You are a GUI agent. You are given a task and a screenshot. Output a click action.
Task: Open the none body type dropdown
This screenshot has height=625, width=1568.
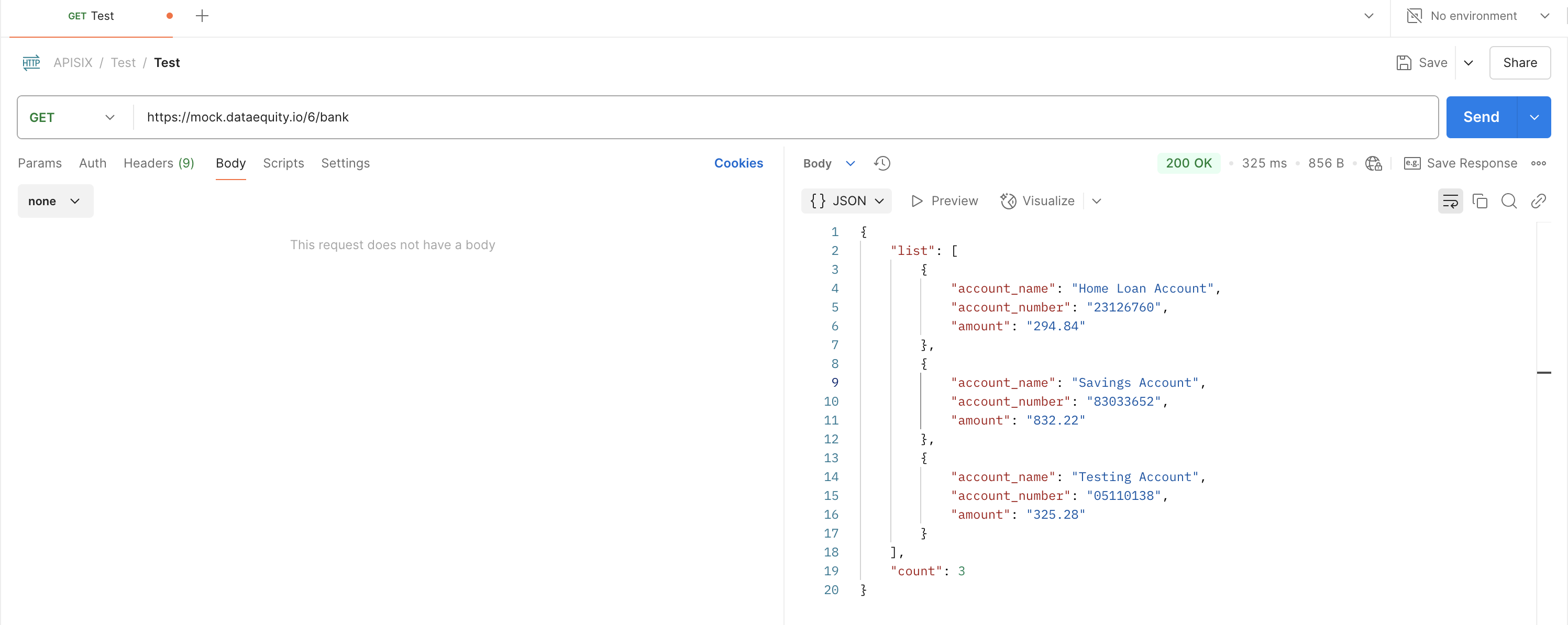point(56,201)
